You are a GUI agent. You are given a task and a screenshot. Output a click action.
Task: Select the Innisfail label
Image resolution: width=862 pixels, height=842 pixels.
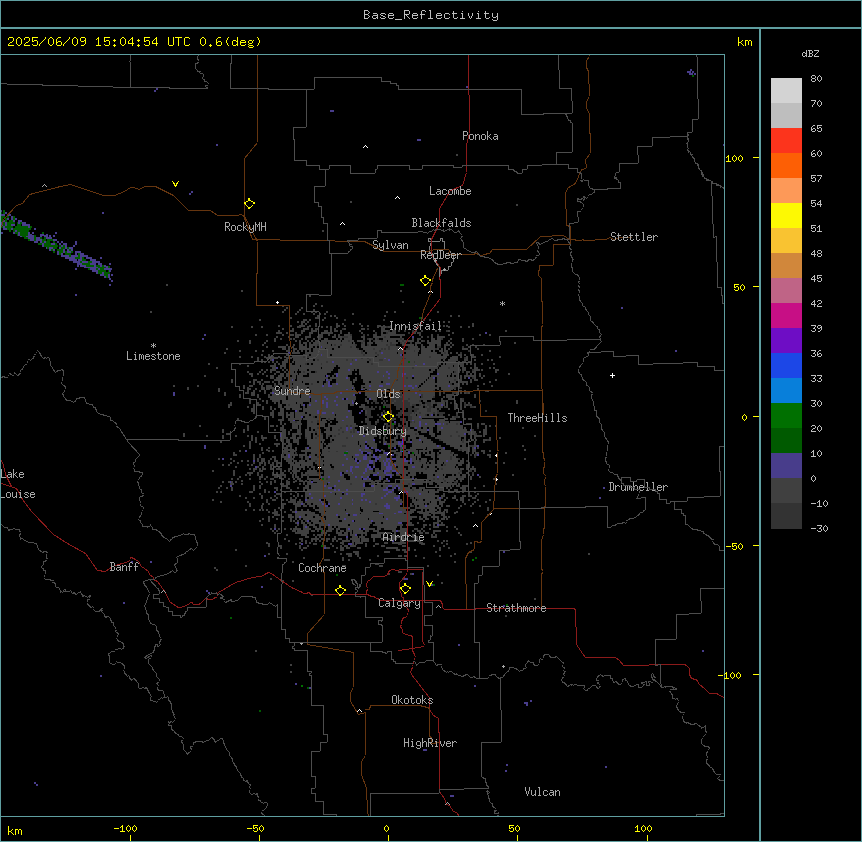[x=415, y=326]
